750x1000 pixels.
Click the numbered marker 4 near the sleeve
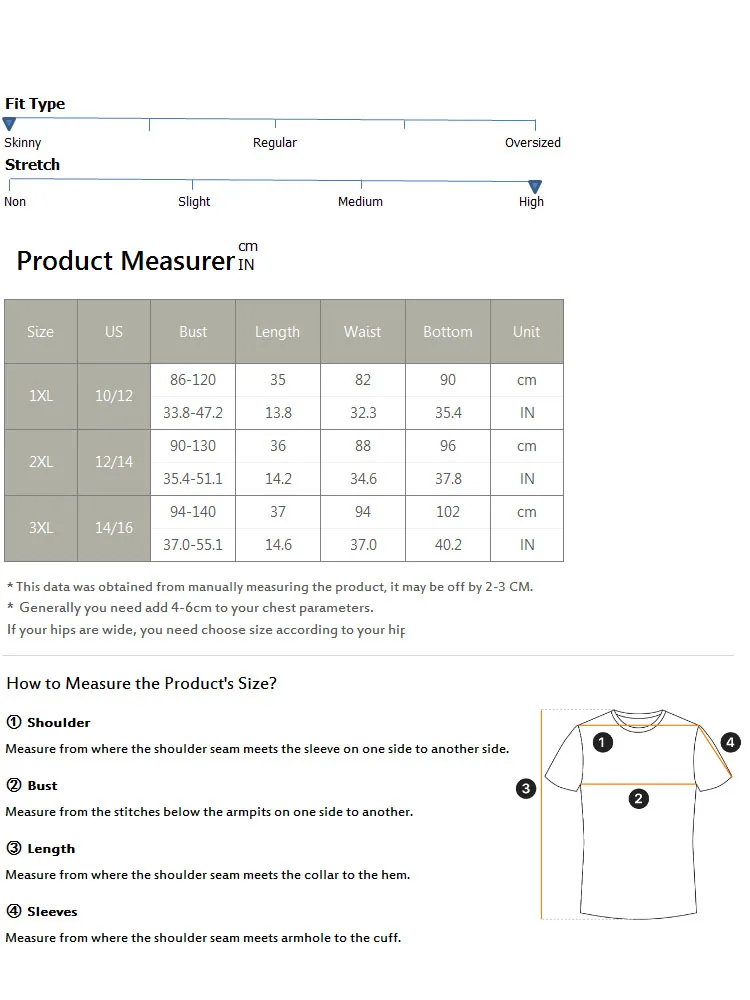pos(731,742)
